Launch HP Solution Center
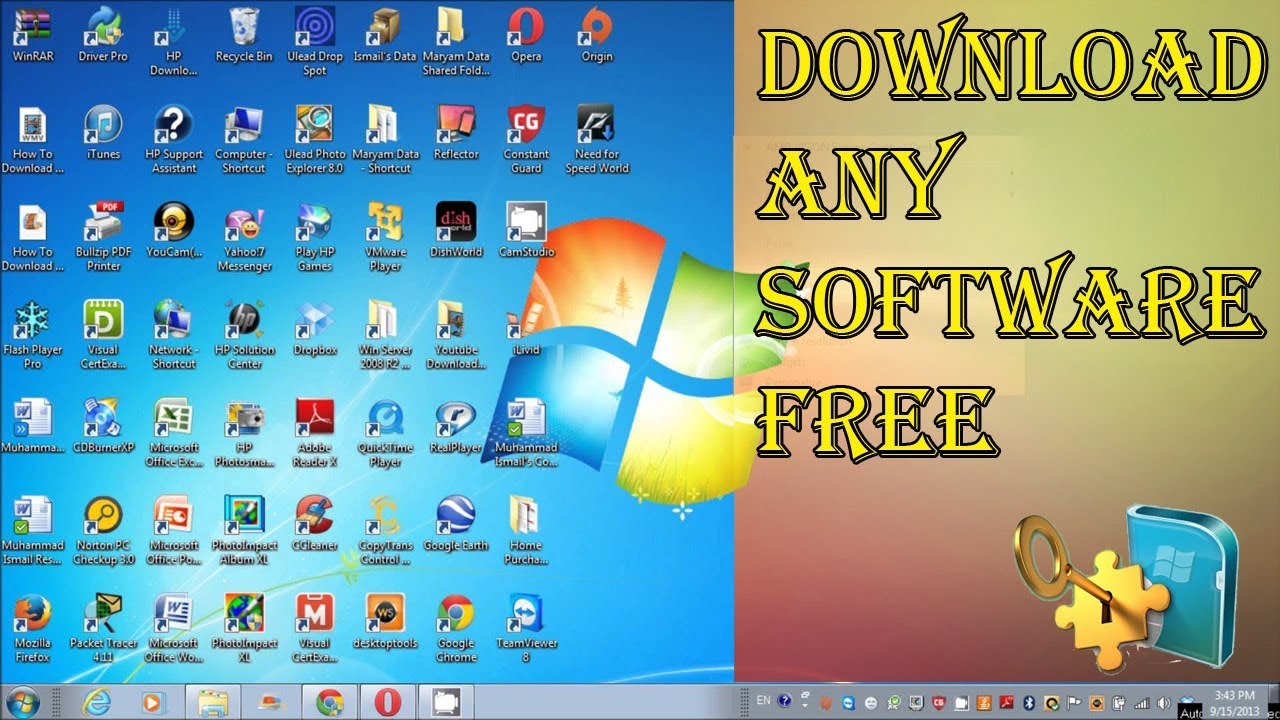 click(x=244, y=336)
